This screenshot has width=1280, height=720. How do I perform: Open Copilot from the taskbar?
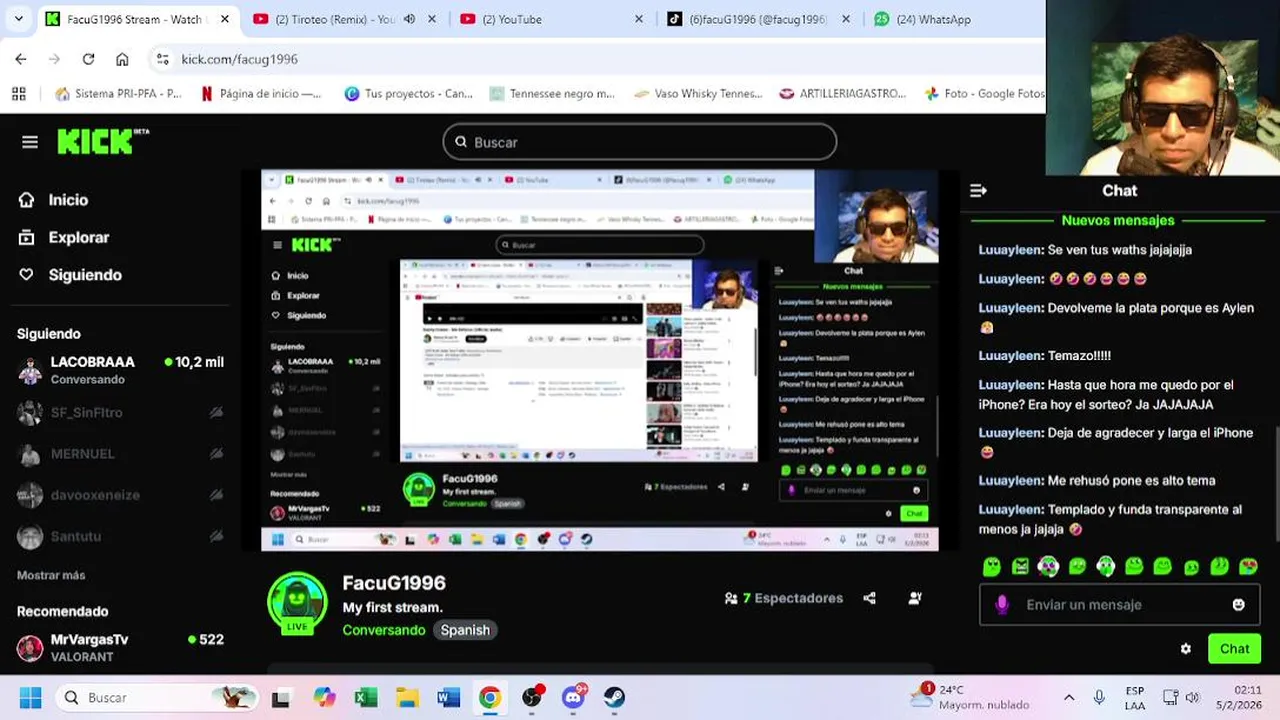tap(324, 697)
